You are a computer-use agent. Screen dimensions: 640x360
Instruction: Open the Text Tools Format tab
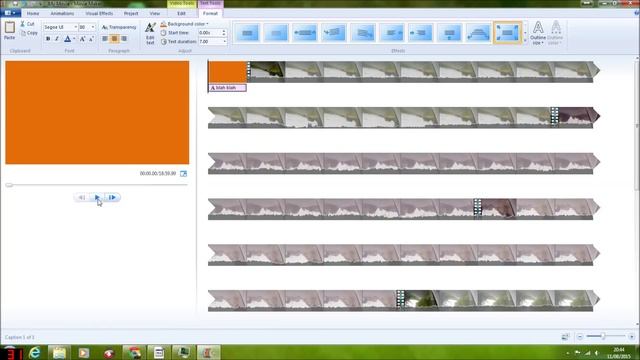210,13
